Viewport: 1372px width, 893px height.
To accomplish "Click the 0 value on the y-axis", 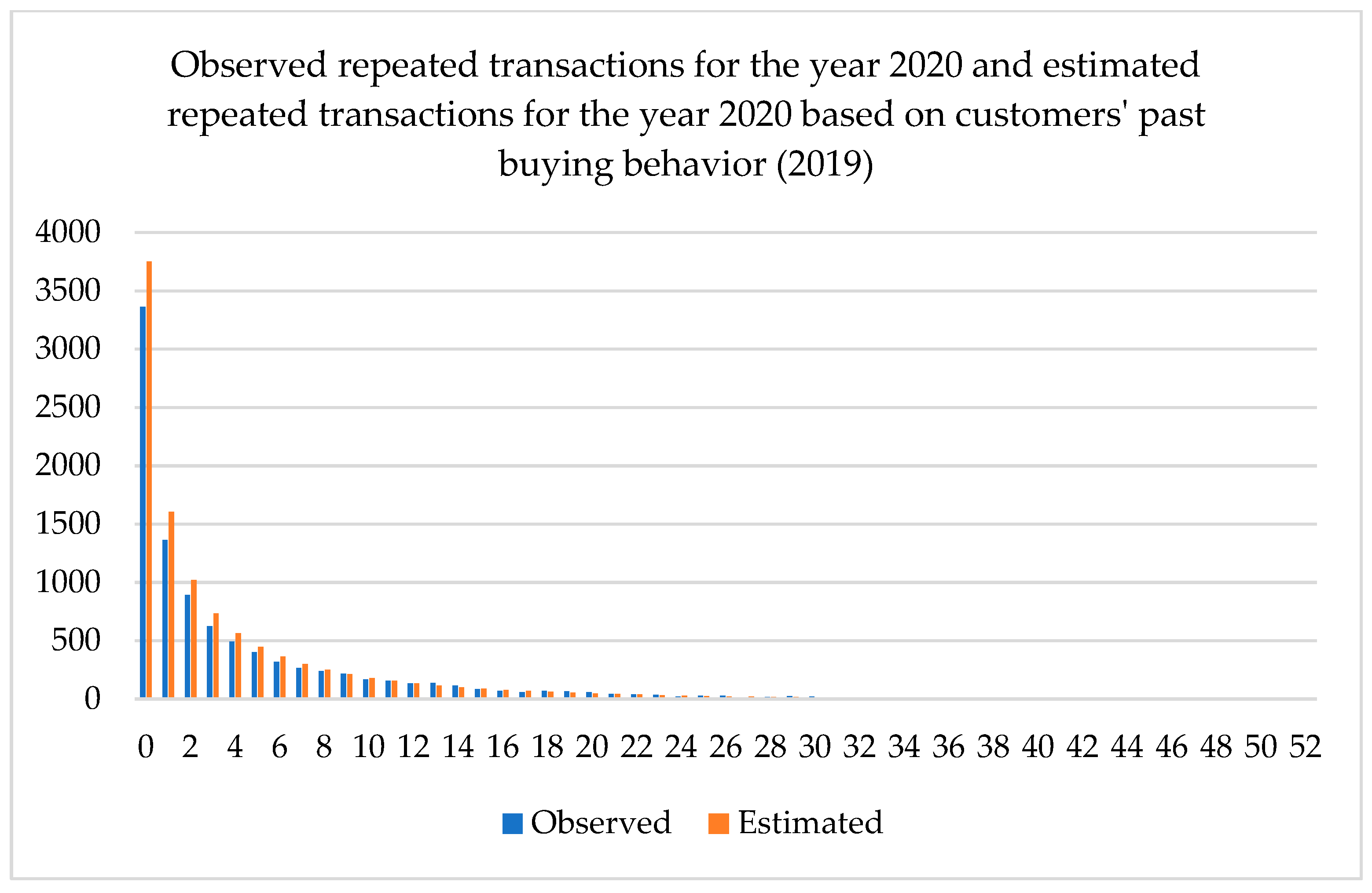I will click(x=92, y=699).
